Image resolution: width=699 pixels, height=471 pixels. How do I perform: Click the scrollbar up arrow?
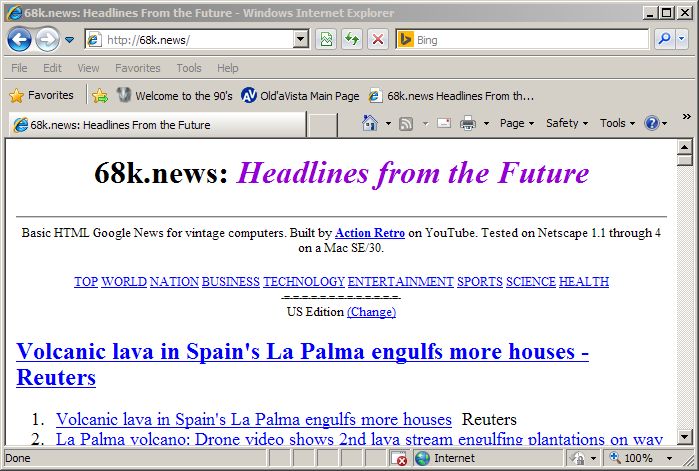click(x=685, y=147)
